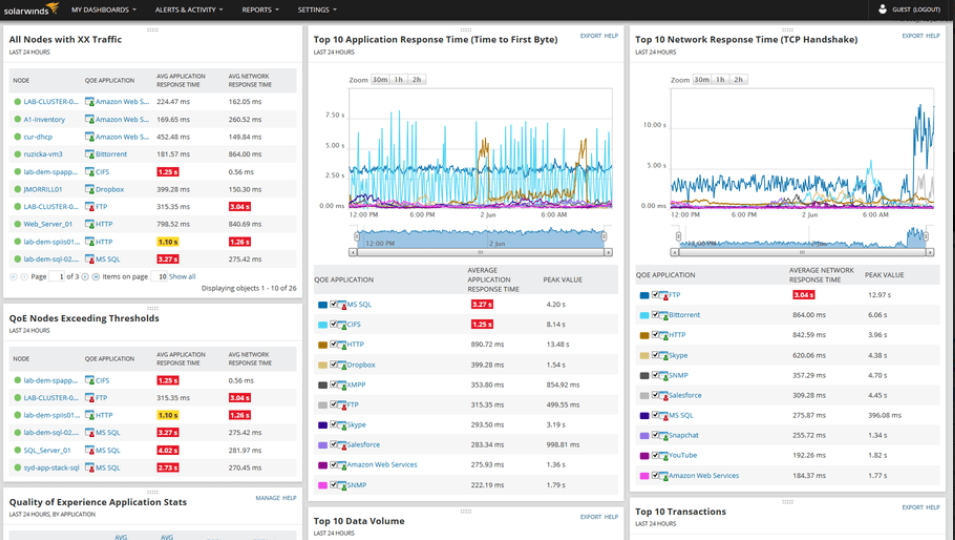
Task: Click Export on Top 10 Network Response Time
Action: [x=912, y=36]
